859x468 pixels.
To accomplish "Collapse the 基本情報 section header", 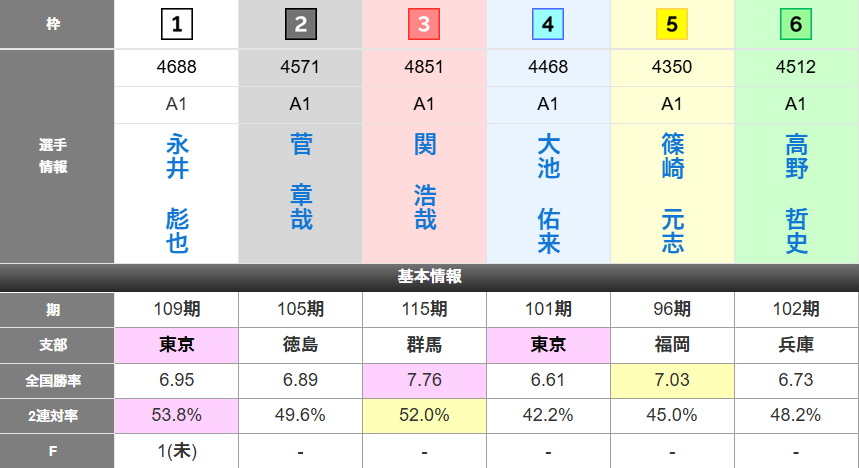I will 429,277.
